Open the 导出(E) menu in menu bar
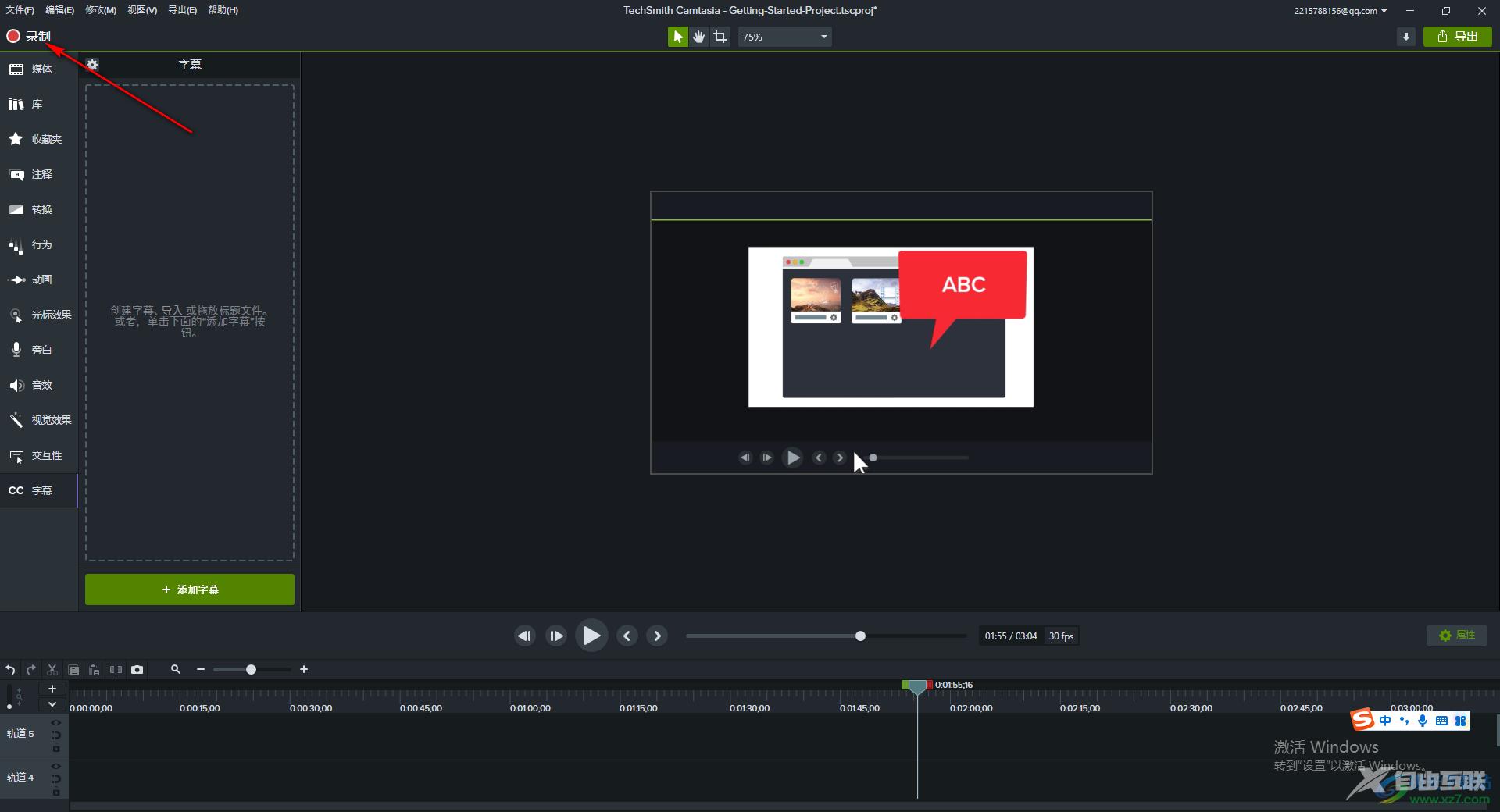The image size is (1500, 812). pos(182,10)
